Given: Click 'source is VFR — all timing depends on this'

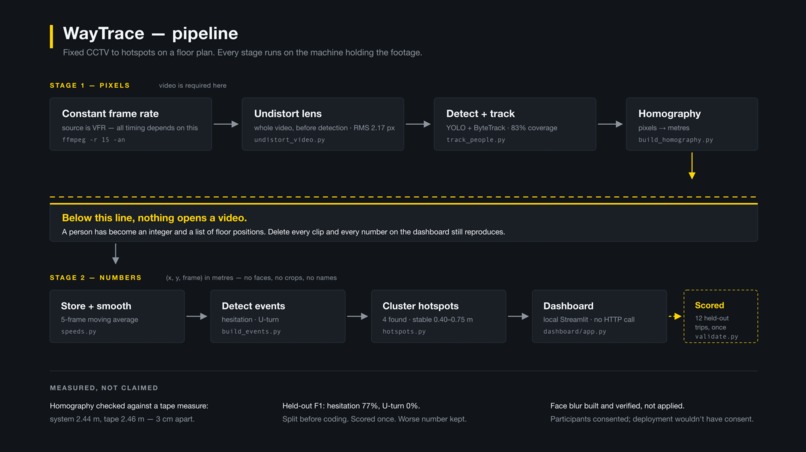Looking at the screenshot, I should coord(130,128).
